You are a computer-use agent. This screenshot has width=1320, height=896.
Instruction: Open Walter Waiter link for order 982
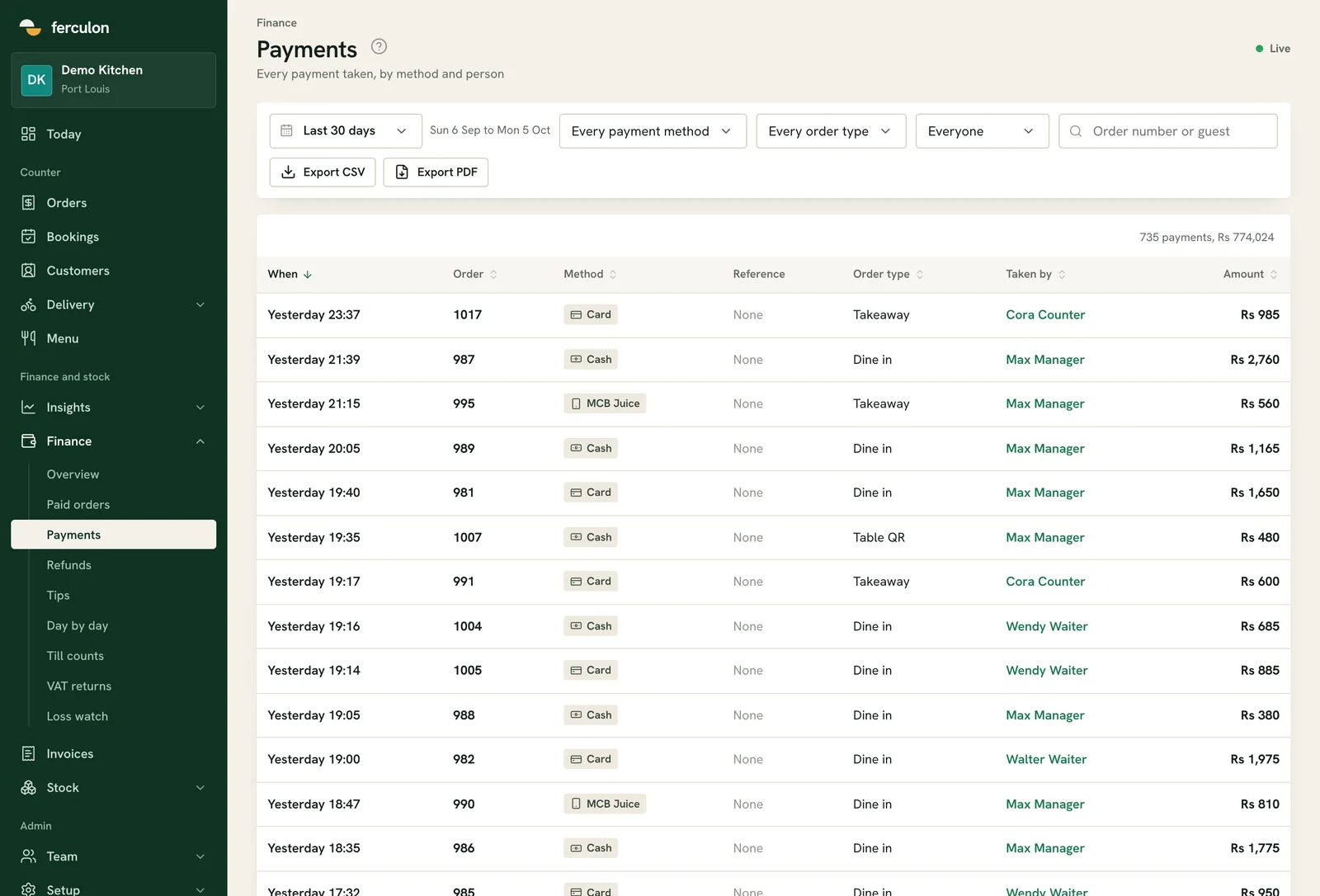pos(1046,759)
